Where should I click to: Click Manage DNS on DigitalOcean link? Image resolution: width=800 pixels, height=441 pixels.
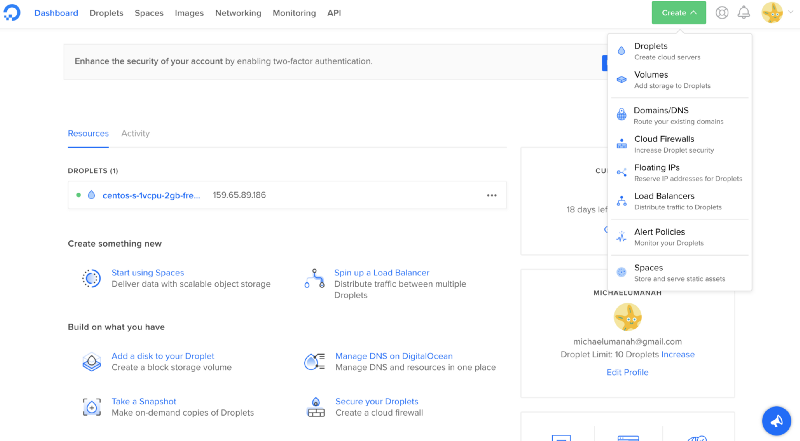(x=394, y=356)
